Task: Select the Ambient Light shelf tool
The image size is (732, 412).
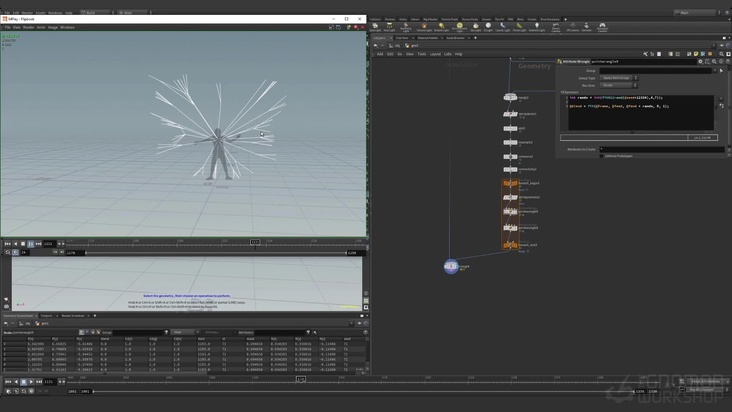Action: point(536,27)
